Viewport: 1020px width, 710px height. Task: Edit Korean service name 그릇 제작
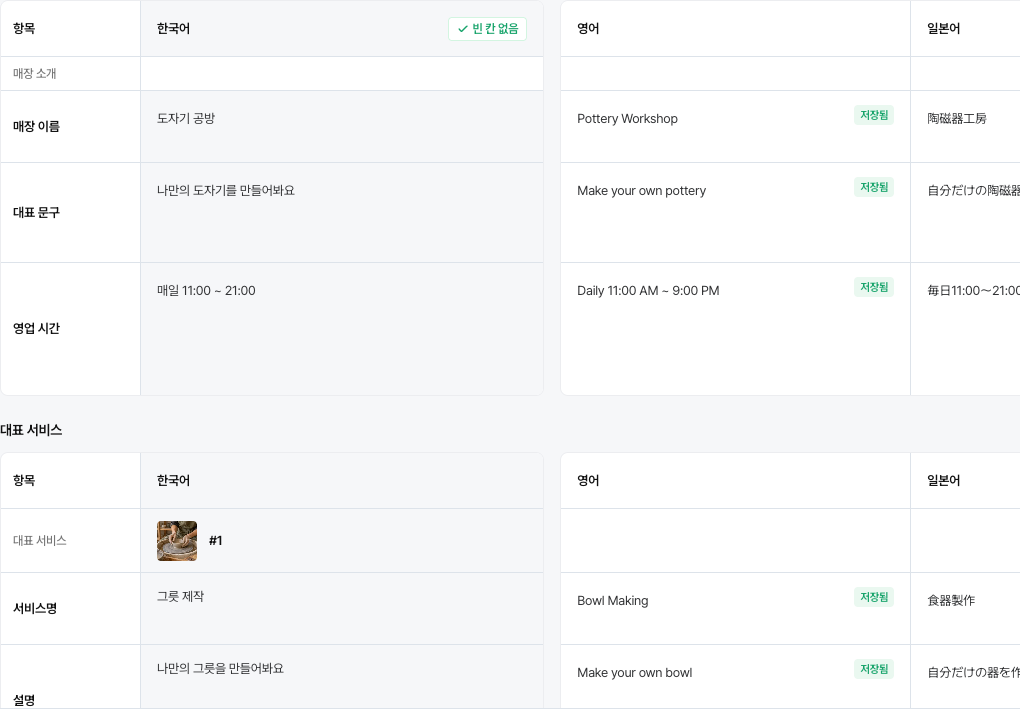tap(342, 608)
